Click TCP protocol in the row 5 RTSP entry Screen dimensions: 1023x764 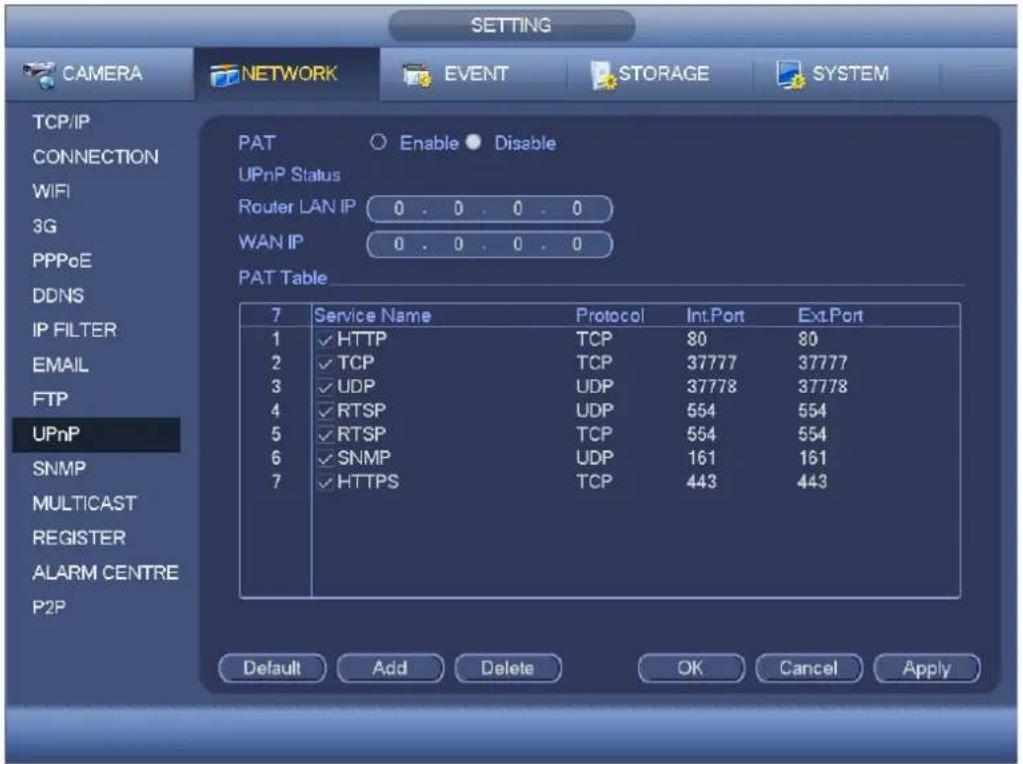pyautogui.click(x=594, y=435)
